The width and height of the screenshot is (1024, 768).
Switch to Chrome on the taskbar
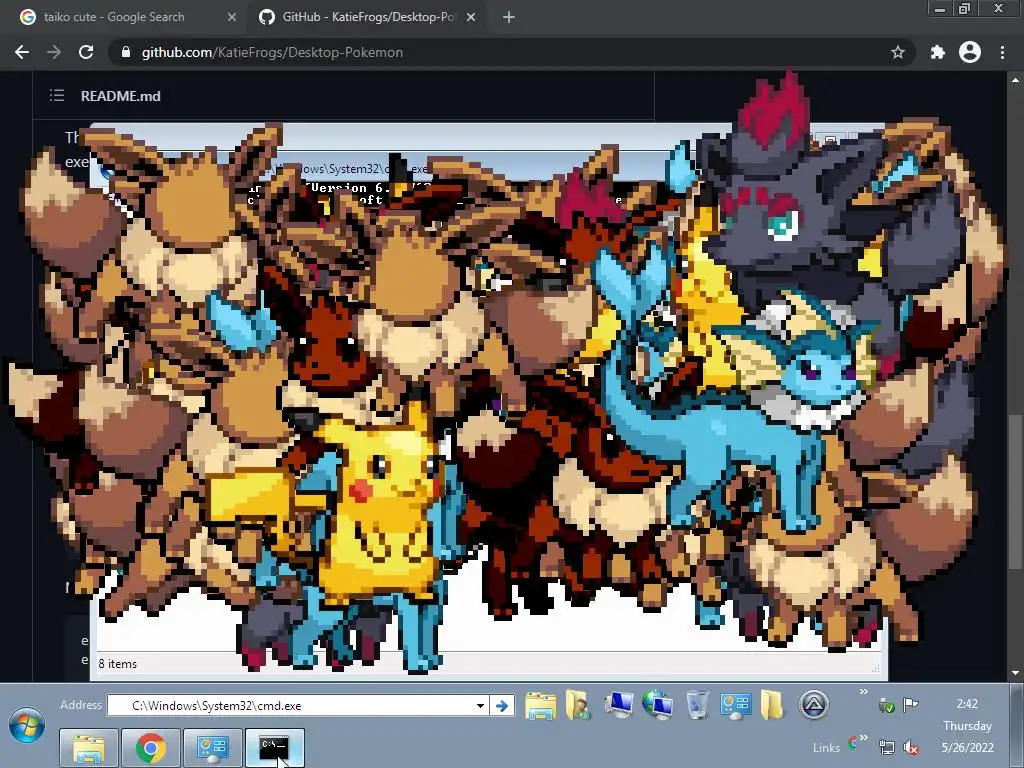click(151, 748)
